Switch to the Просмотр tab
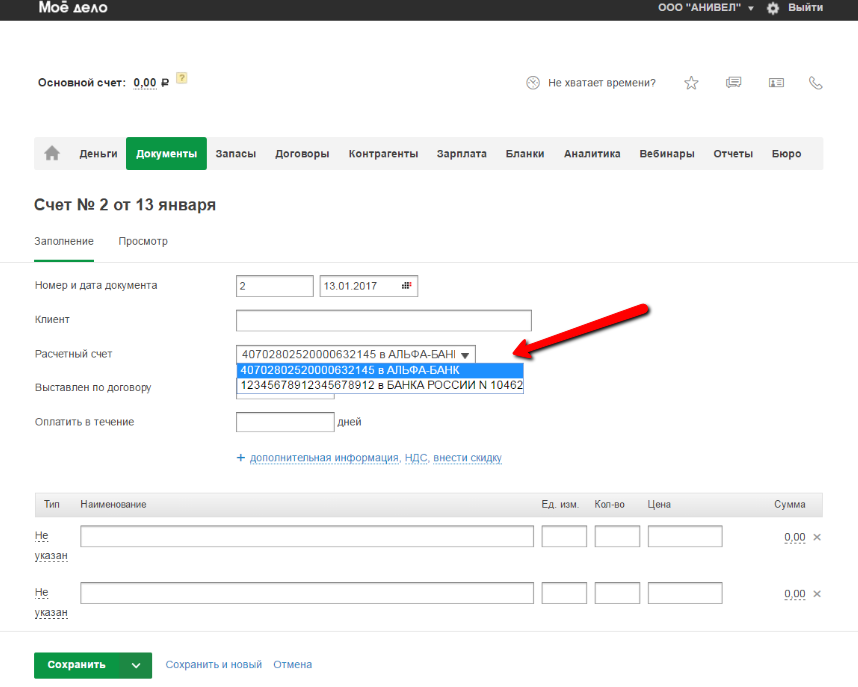The width and height of the screenshot is (858, 687). tap(143, 241)
